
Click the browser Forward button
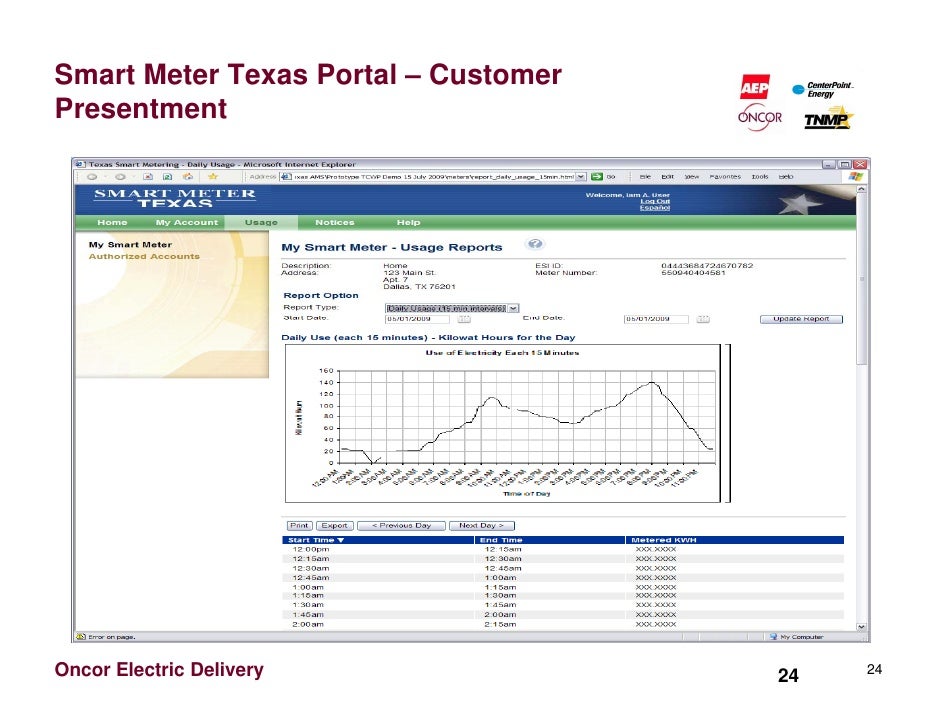click(120, 177)
